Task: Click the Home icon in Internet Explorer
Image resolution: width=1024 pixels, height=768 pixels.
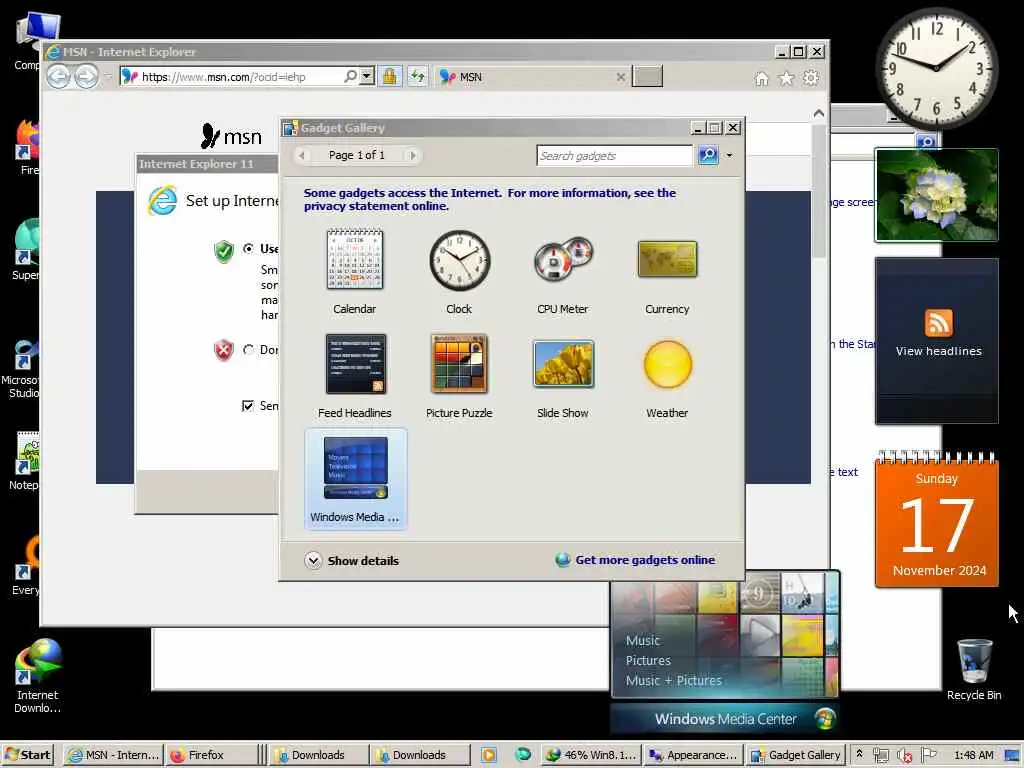Action: pos(761,78)
